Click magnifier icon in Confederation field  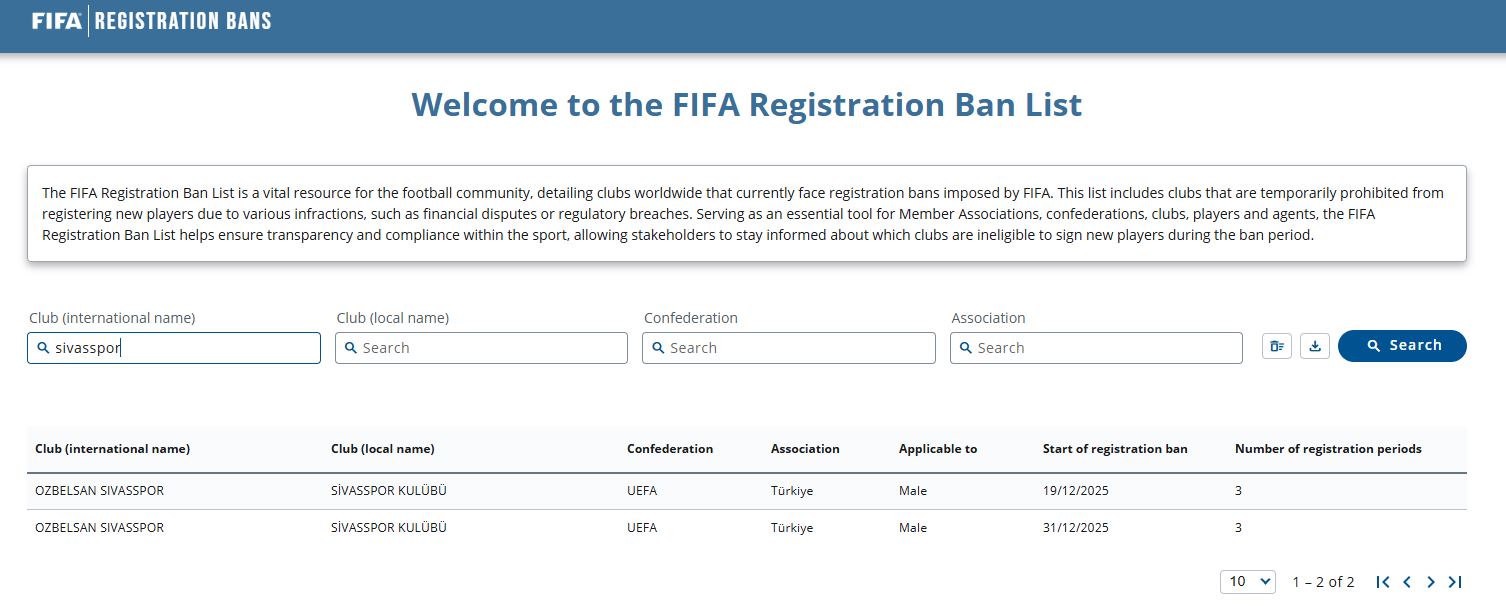[x=658, y=348]
